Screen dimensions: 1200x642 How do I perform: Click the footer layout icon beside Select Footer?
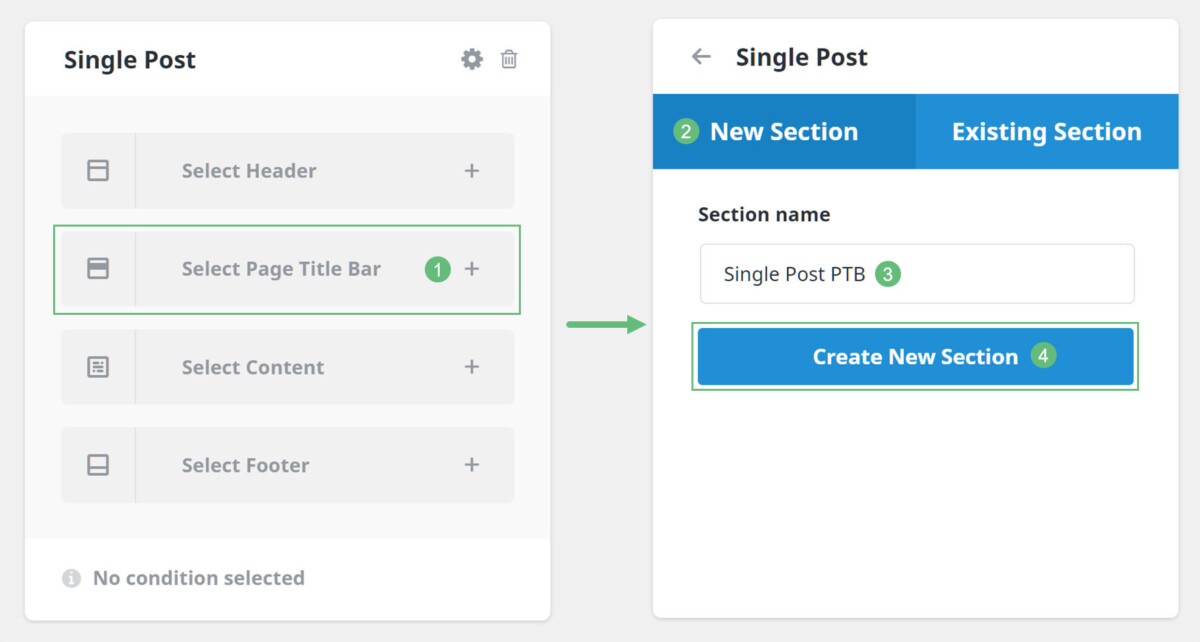(x=97, y=464)
